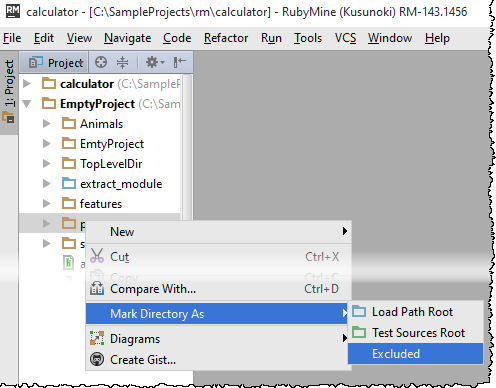Select the calculator tree row text
The height and width of the screenshot is (388, 496).
(x=87, y=84)
